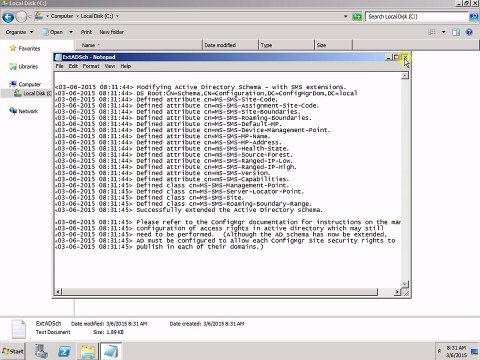The image size is (480, 360).
Task: Click the blue Explorer help icon
Action: pos(469,32)
